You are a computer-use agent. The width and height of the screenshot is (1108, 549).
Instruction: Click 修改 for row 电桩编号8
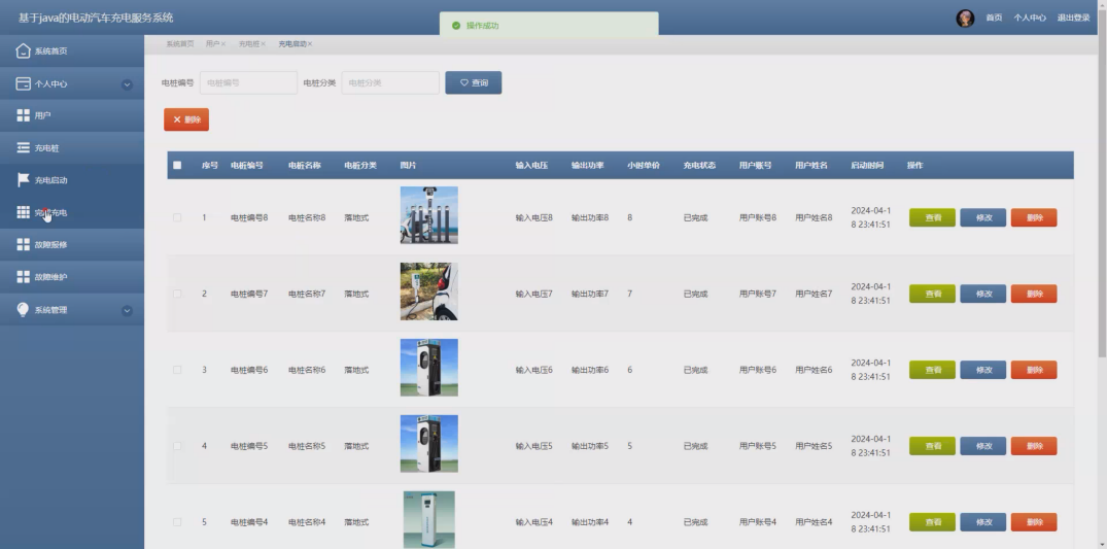[x=983, y=218]
